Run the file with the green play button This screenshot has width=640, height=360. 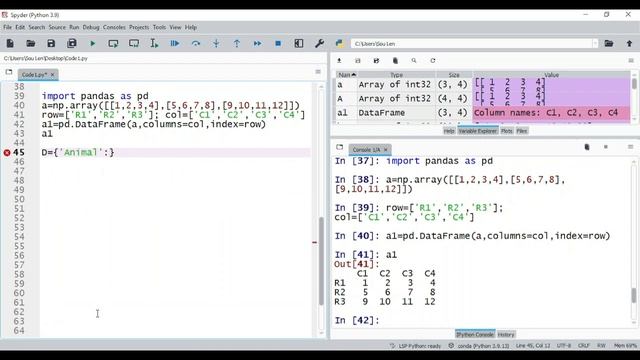[93, 43]
